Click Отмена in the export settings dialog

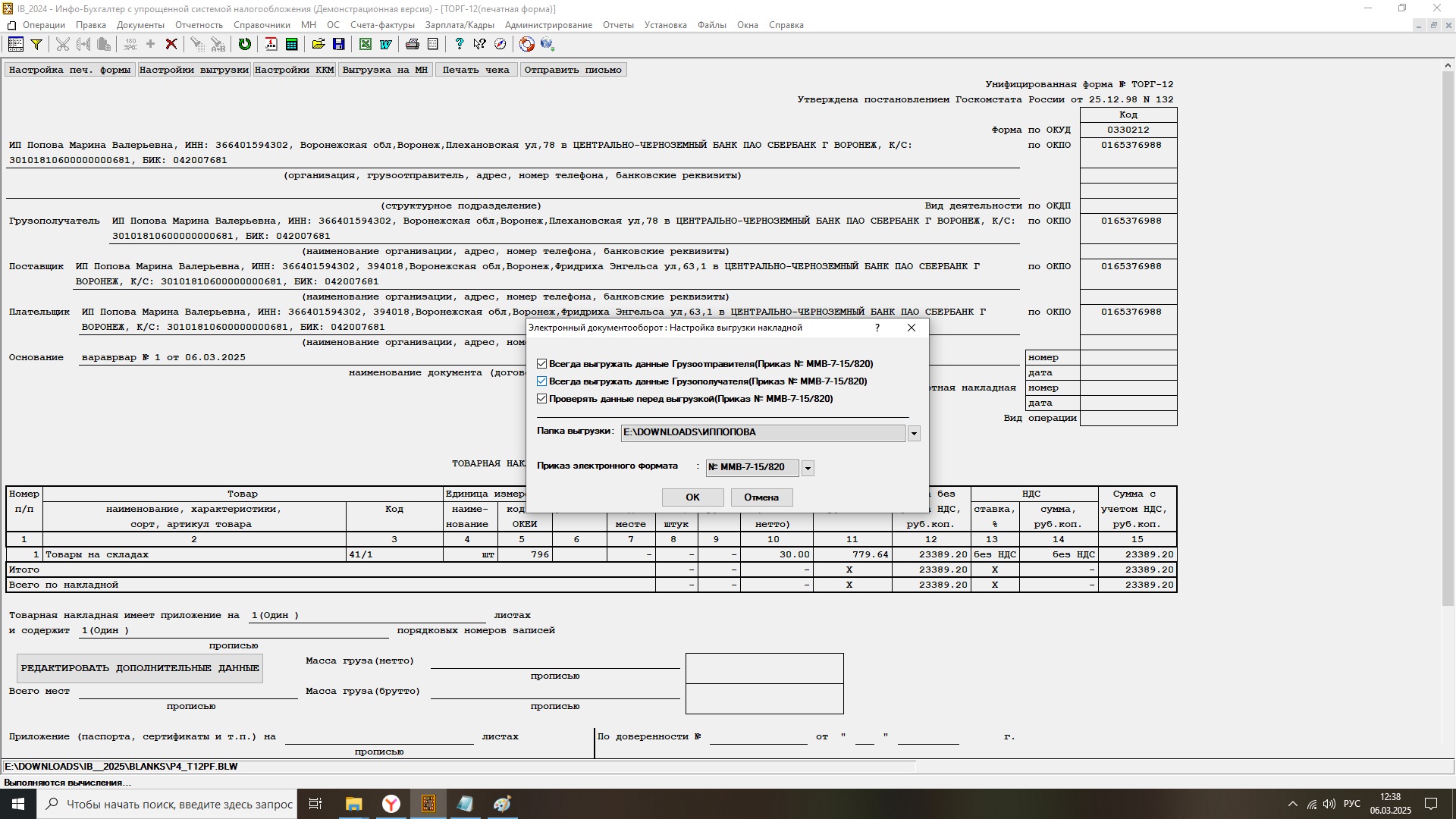[761, 497]
